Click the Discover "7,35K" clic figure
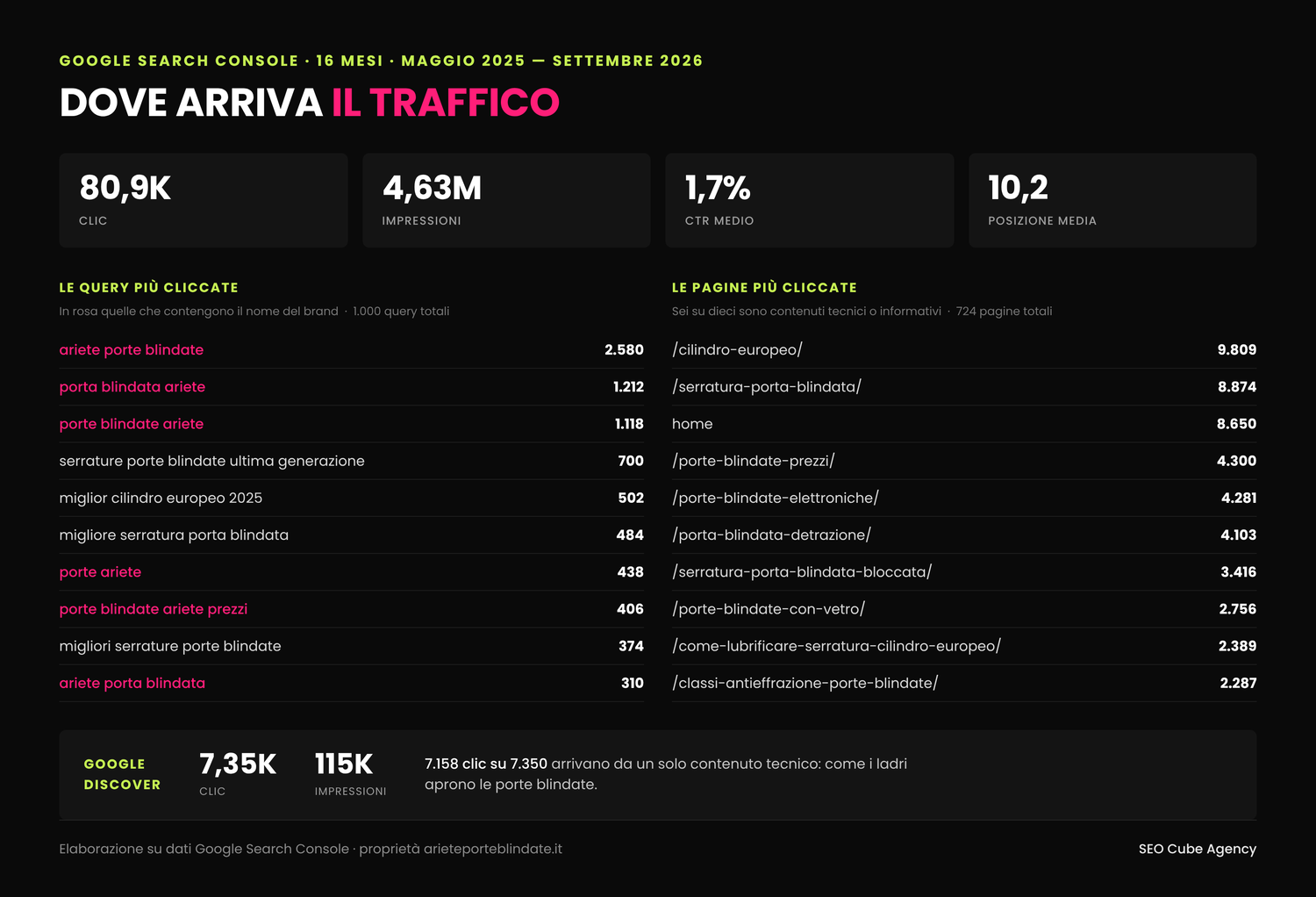Image resolution: width=1316 pixels, height=897 pixels. tap(238, 764)
